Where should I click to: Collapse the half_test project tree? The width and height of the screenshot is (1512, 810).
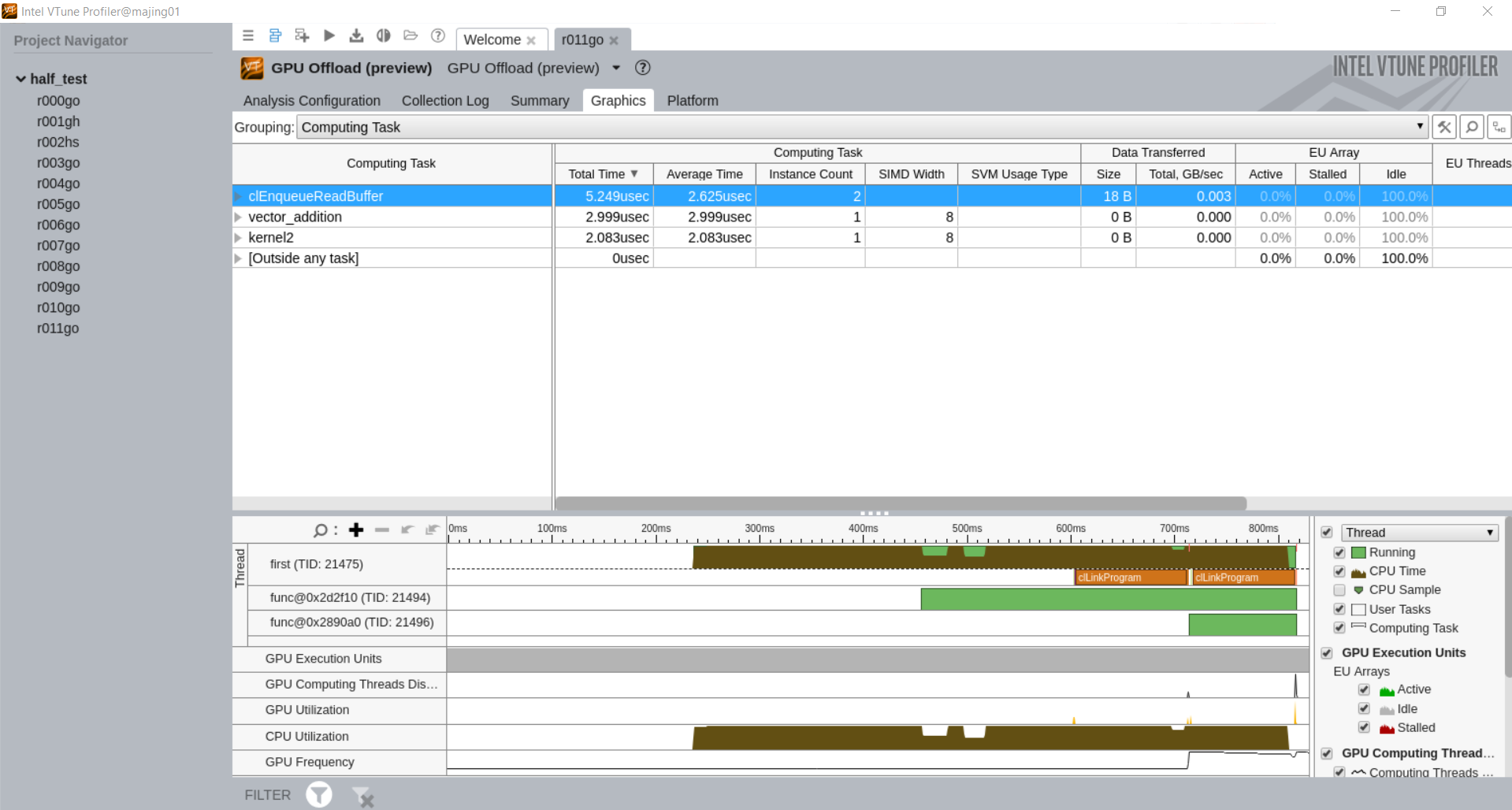tap(20, 79)
